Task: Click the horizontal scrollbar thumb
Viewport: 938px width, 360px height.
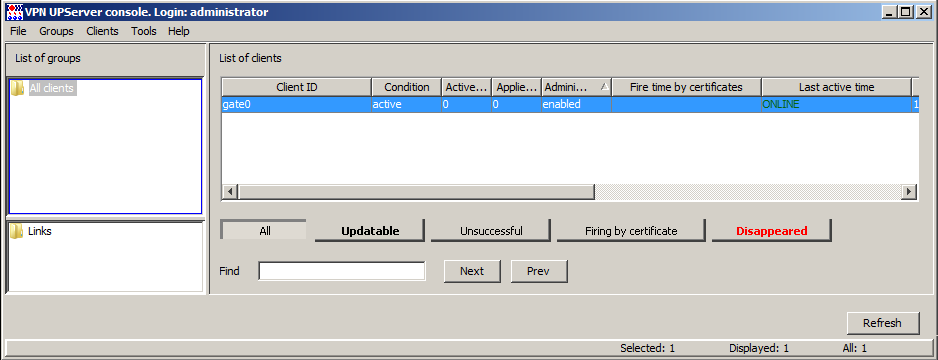Action: coord(416,191)
